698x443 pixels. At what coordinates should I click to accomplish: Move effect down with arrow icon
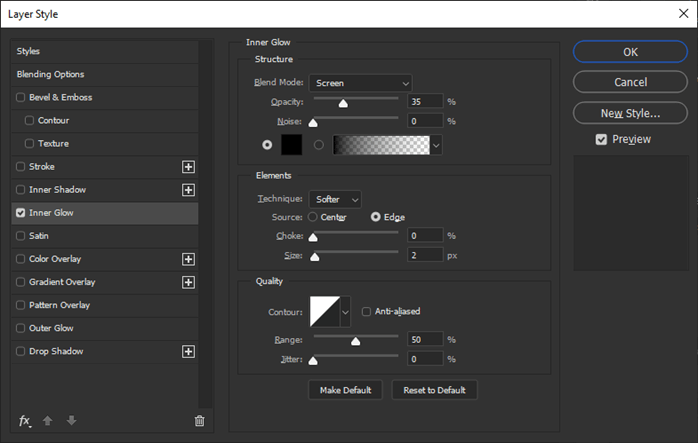pos(71,420)
